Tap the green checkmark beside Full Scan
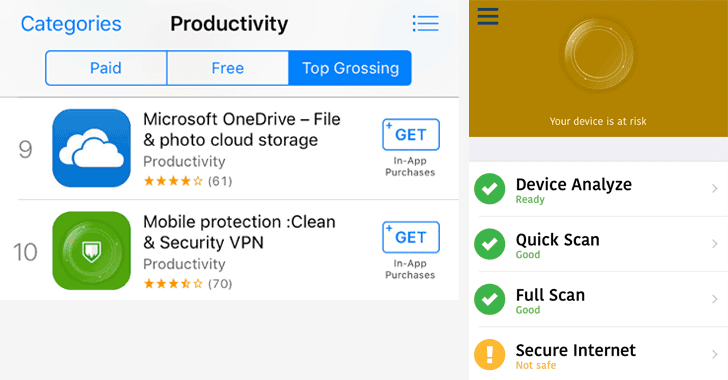The height and width of the screenshot is (380, 728). [489, 299]
